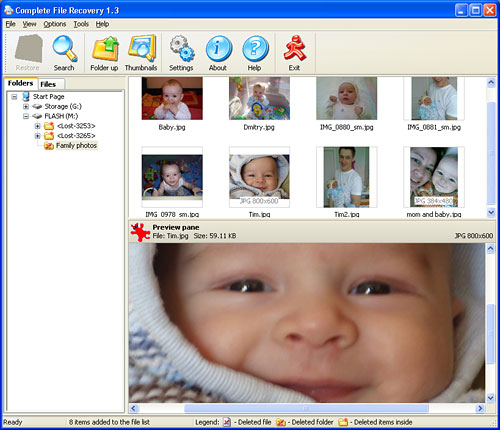Click thumbnail list vertical scrollbar thumb
The width and height of the screenshot is (500, 430).
491,153
